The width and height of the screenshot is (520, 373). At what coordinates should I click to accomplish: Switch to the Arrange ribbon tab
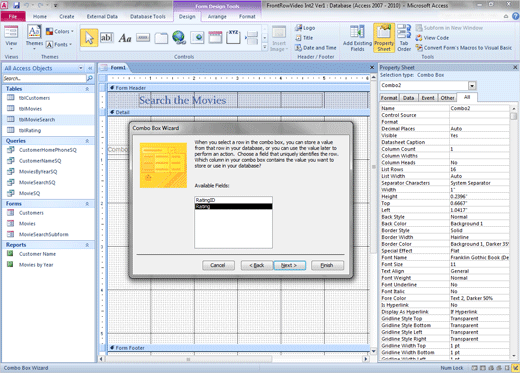[217, 16]
